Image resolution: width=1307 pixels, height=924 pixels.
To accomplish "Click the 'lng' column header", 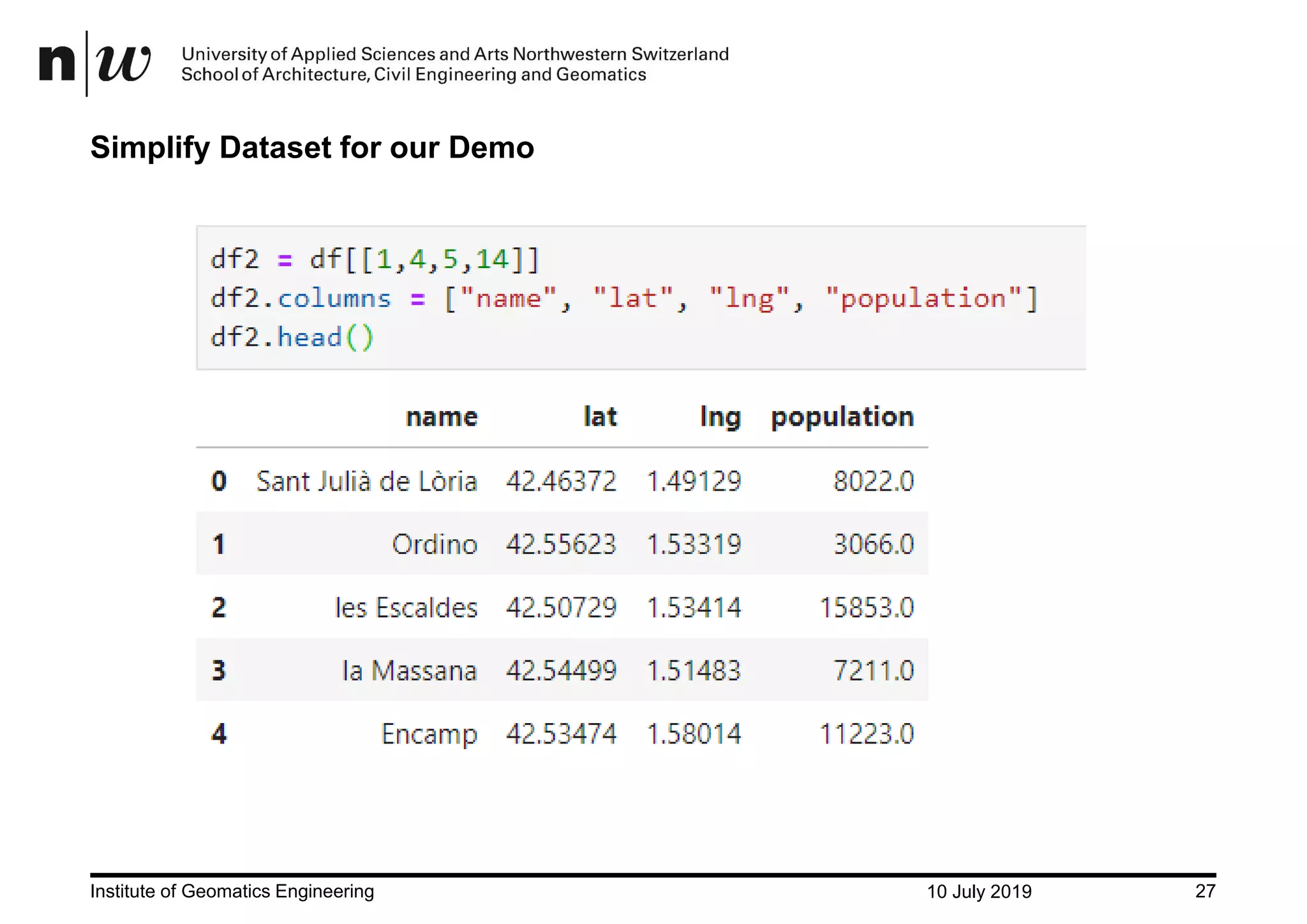I will click(721, 417).
